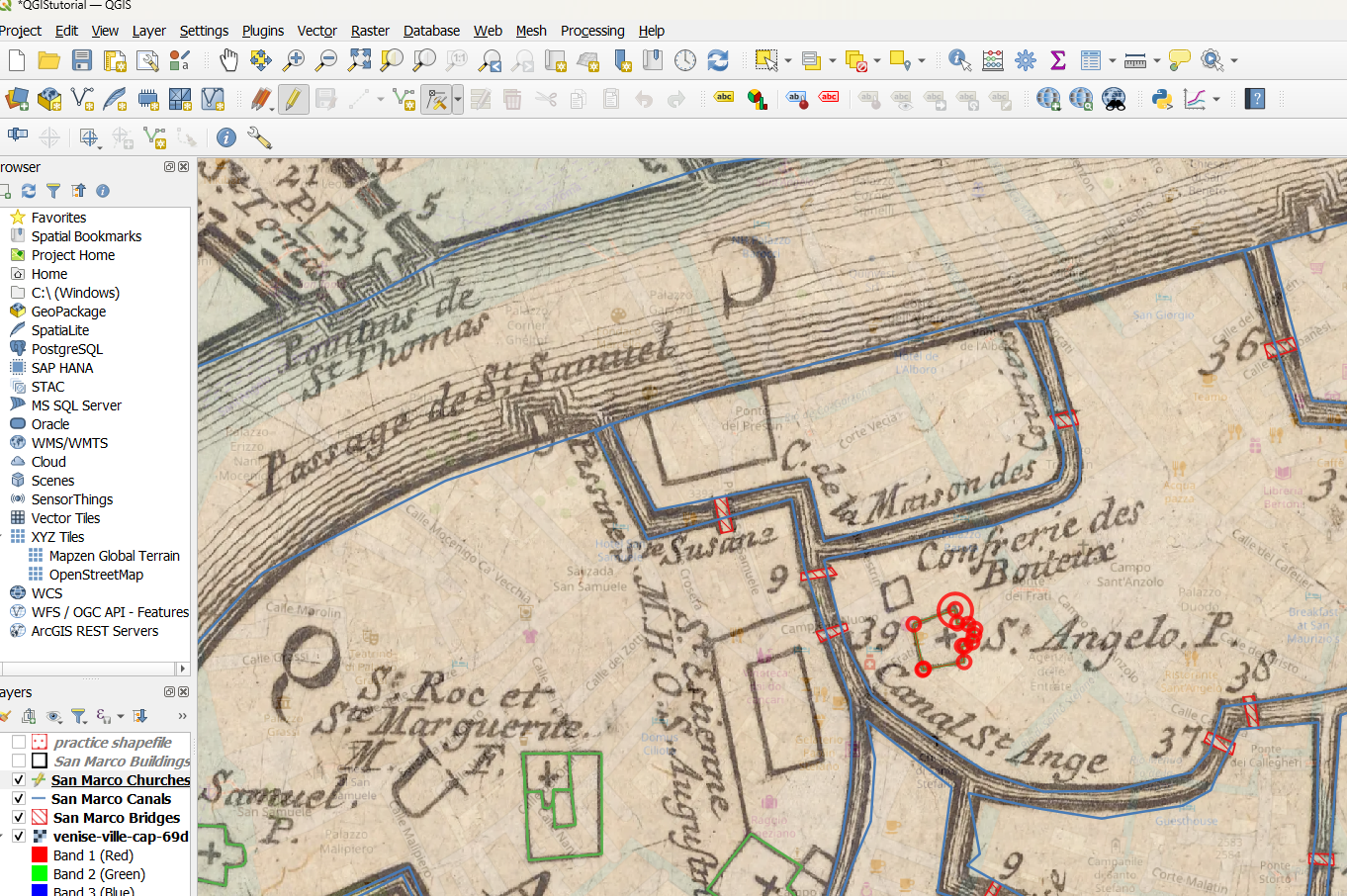The height and width of the screenshot is (896, 1347).
Task: Open Deselect Features dropdown arrow
Action: (x=877, y=60)
